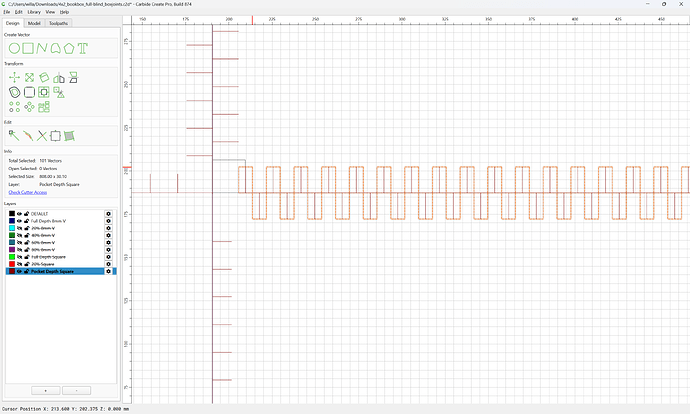Open the View menu
This screenshot has width=690, height=414.
(50, 12)
